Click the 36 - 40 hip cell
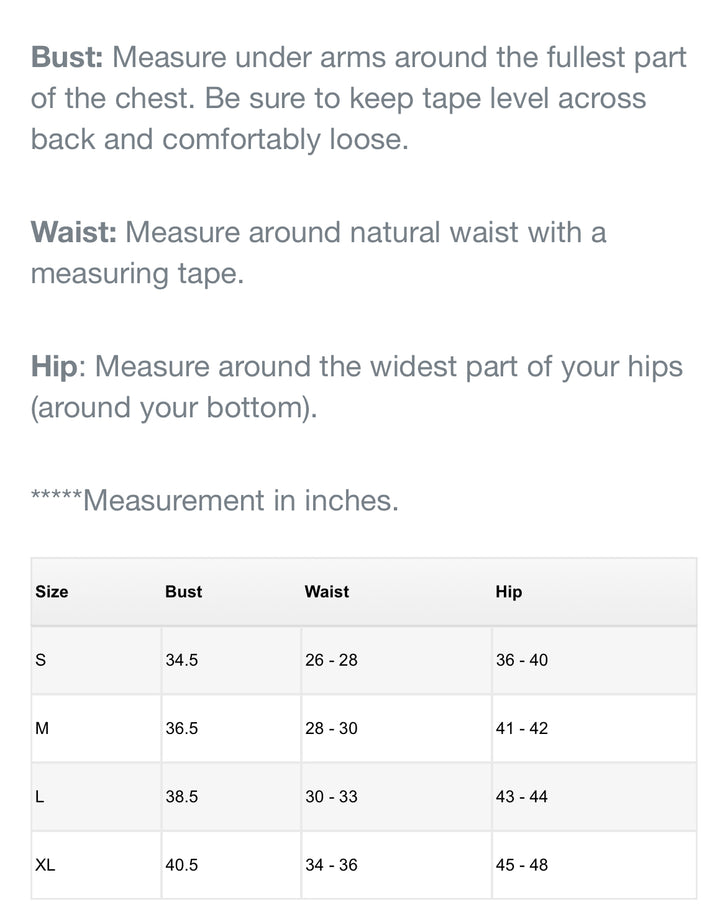Screen dimensions: 720x906 tap(522, 660)
